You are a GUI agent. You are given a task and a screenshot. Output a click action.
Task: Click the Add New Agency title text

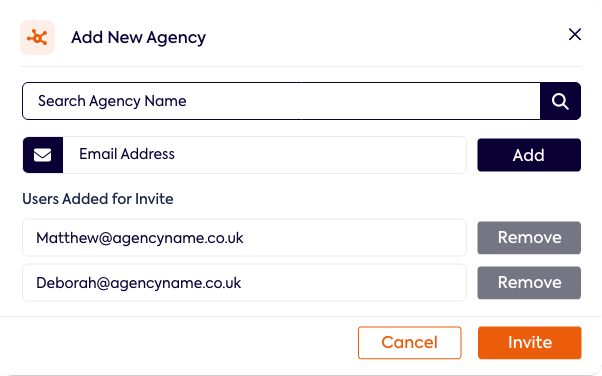(139, 38)
